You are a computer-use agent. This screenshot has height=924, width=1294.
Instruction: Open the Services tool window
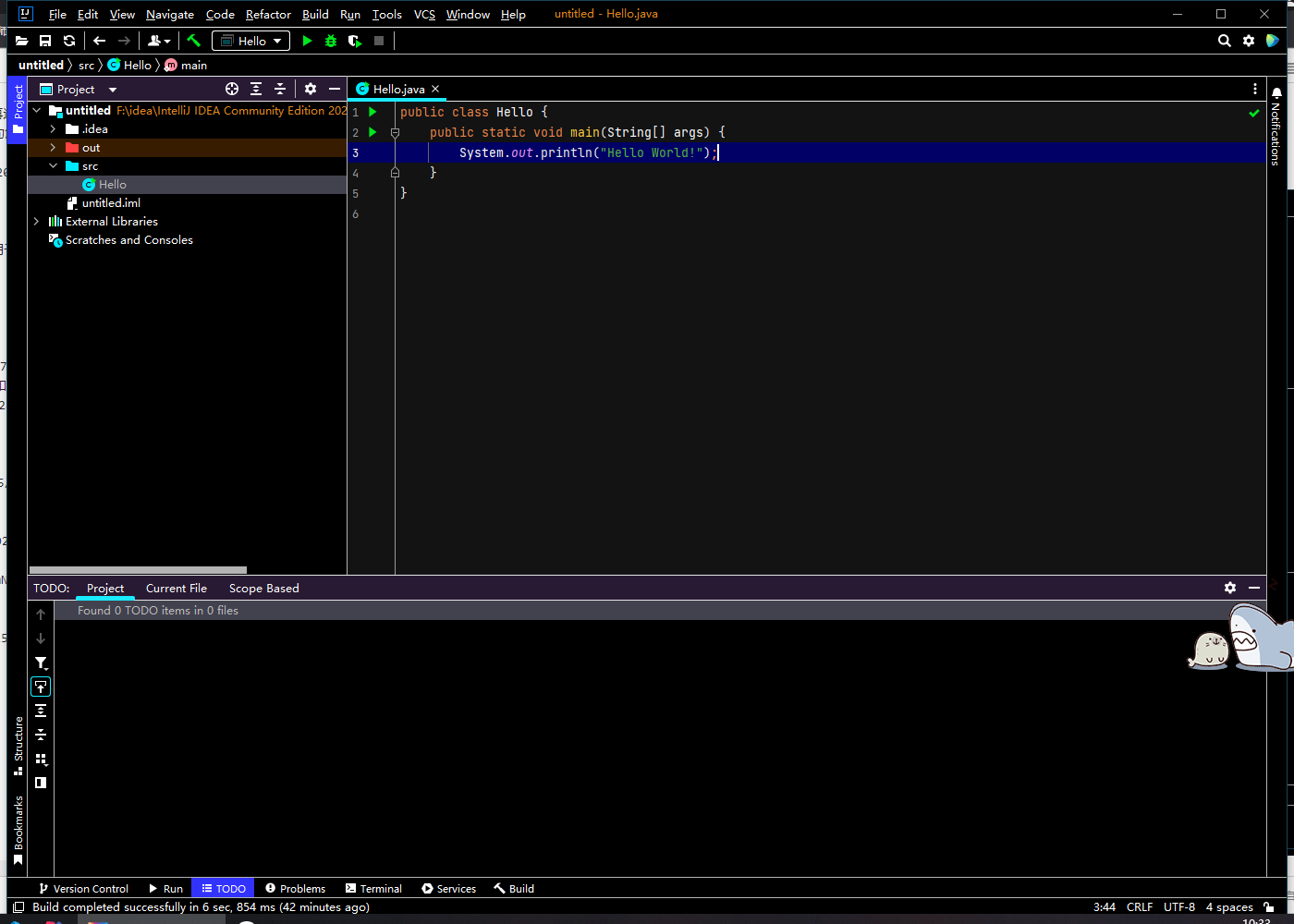(x=449, y=888)
